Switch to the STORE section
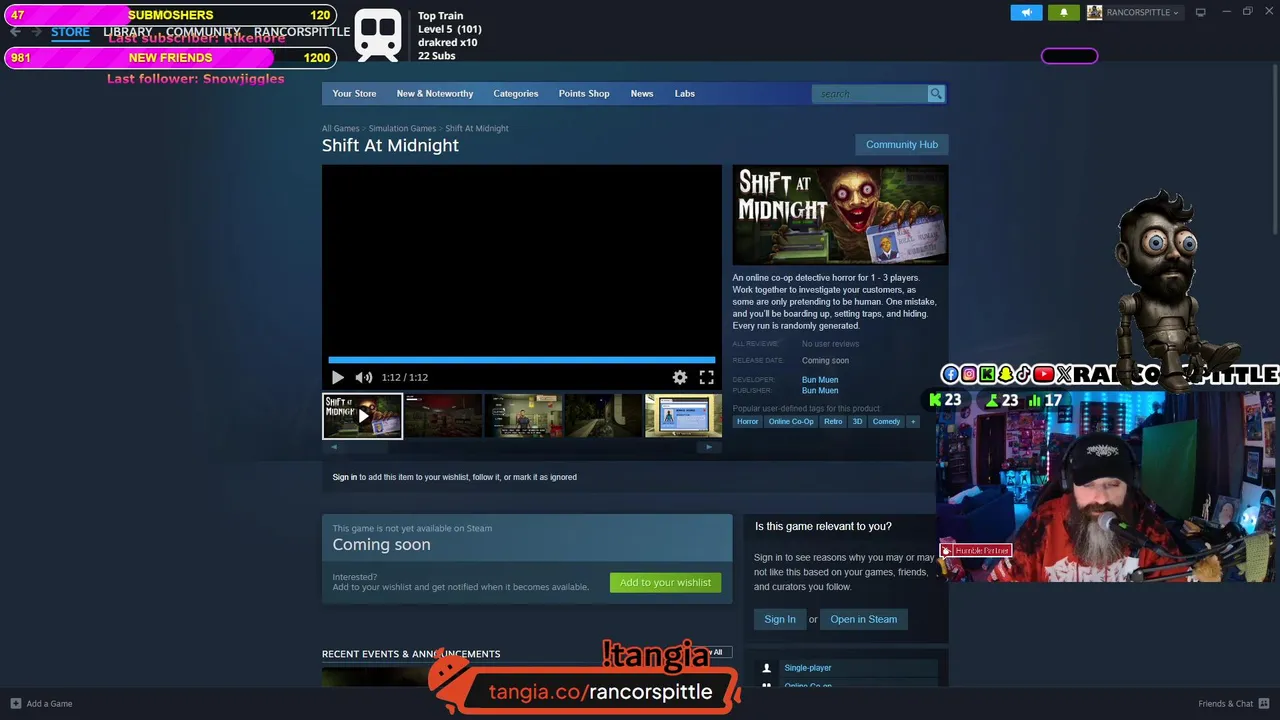1280x720 pixels. tap(70, 32)
